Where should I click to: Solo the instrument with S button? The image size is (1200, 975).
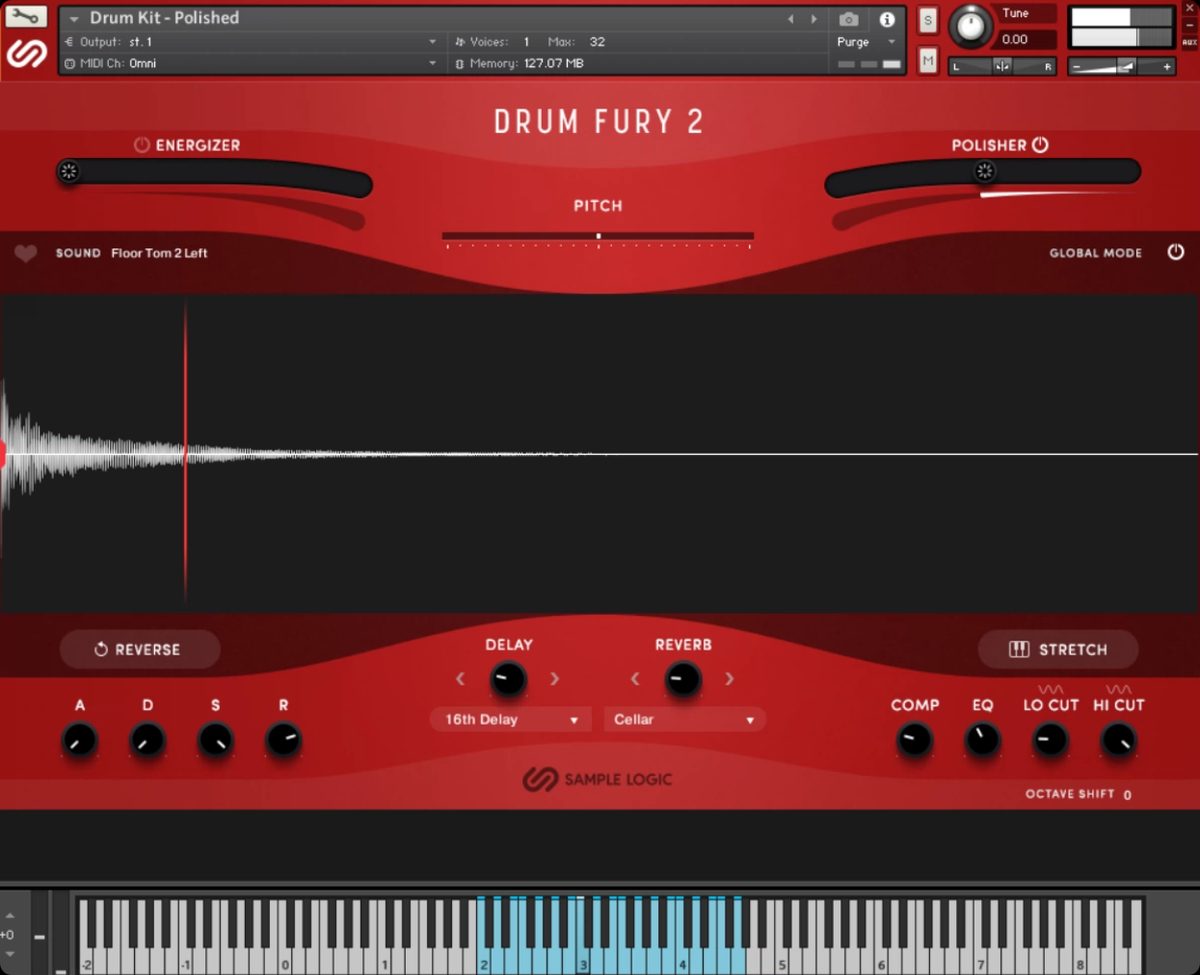click(x=928, y=20)
